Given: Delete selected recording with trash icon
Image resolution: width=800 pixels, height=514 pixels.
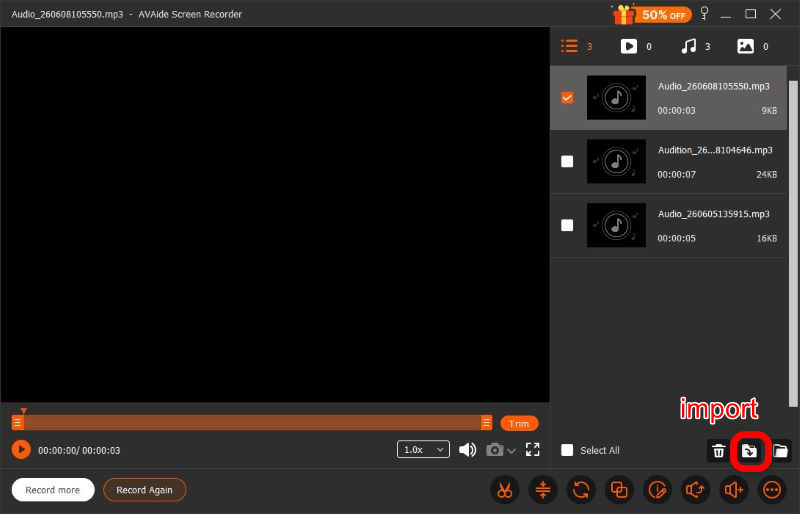Looking at the screenshot, I should (x=718, y=451).
